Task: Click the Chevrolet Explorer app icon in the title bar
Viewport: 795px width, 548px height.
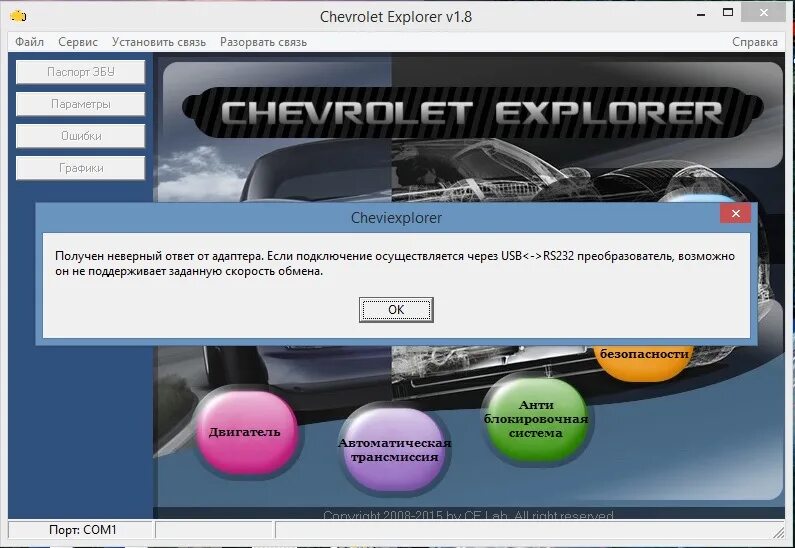Action: (18, 16)
